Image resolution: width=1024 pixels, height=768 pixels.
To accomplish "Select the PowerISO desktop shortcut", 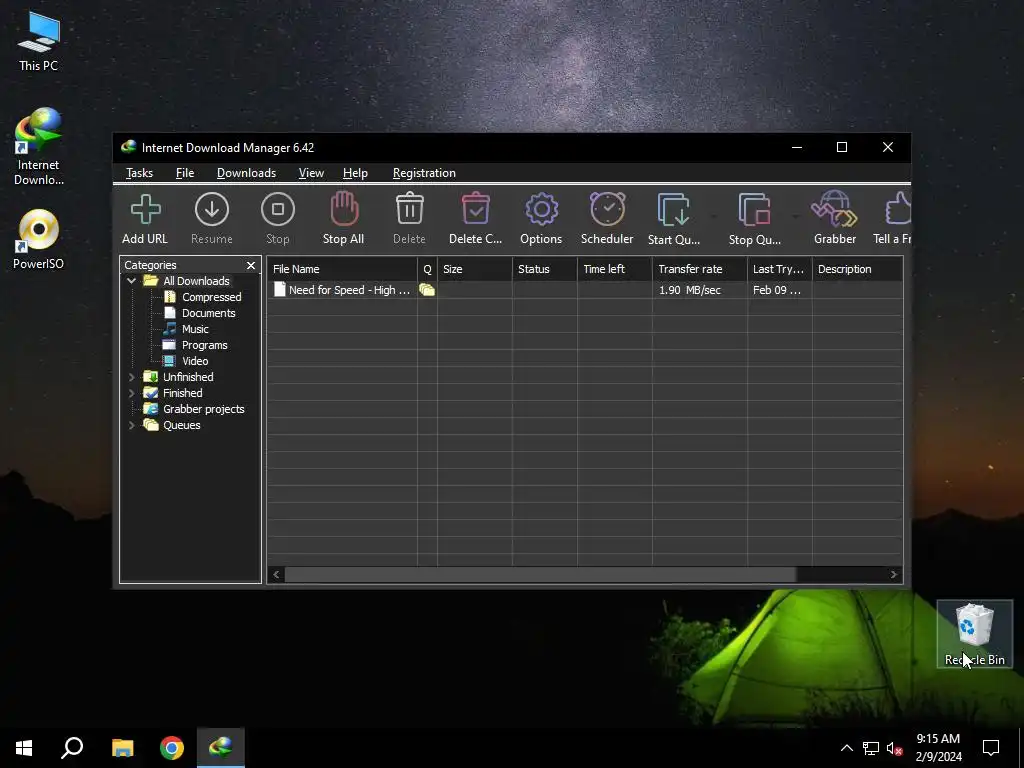I will coord(39,239).
